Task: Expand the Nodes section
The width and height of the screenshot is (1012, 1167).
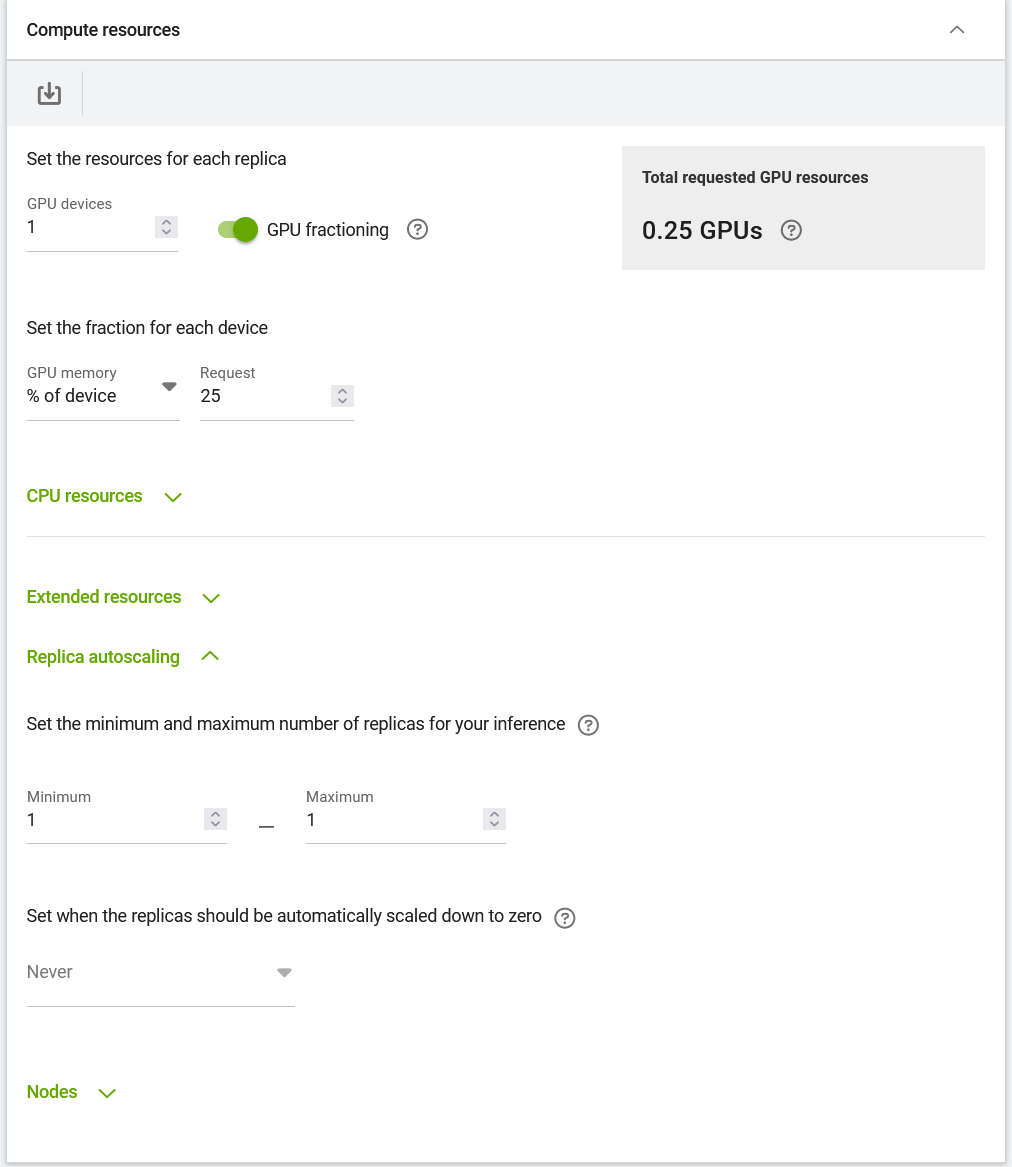Action: (x=71, y=1093)
